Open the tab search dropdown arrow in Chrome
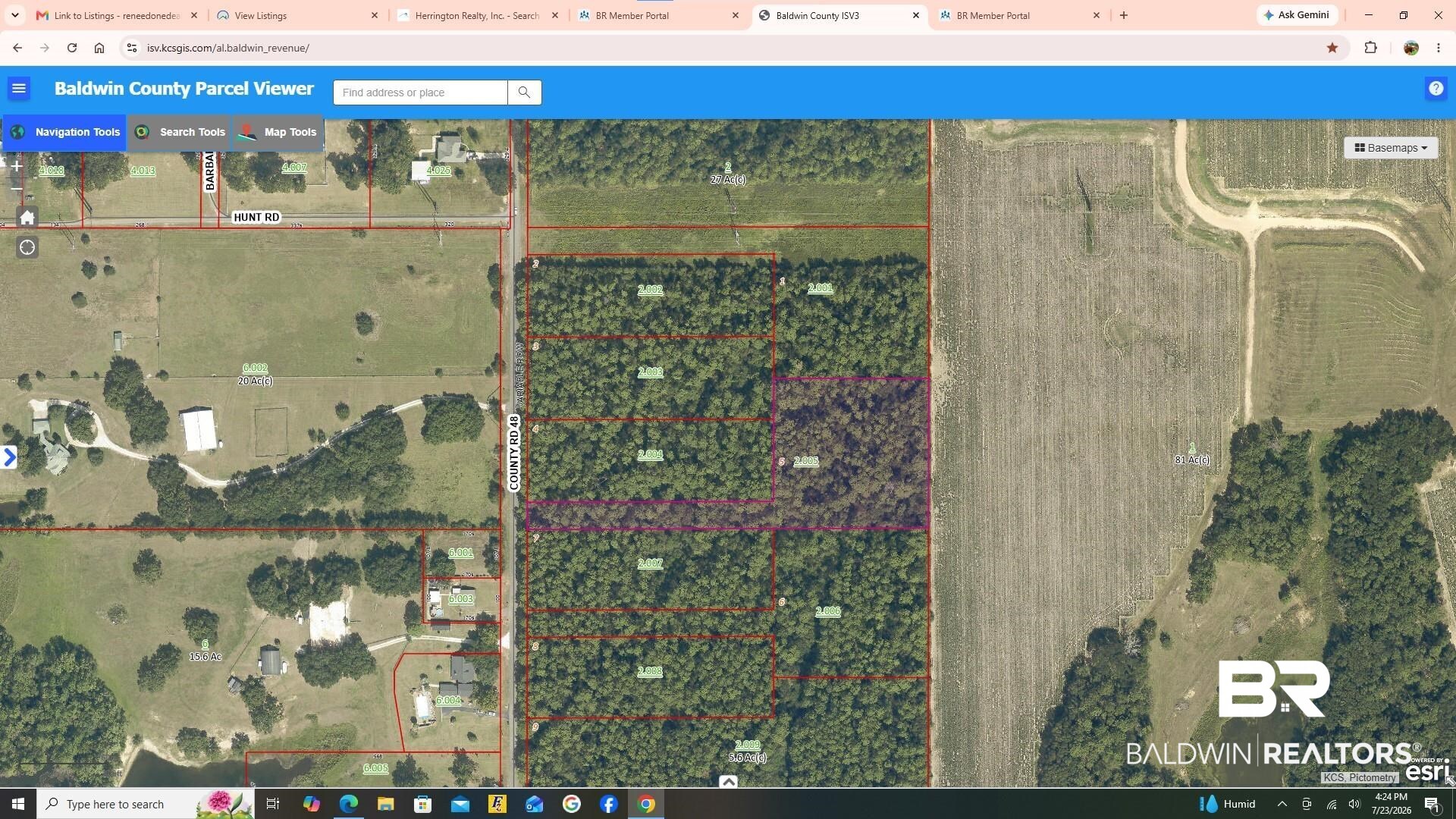 15,15
